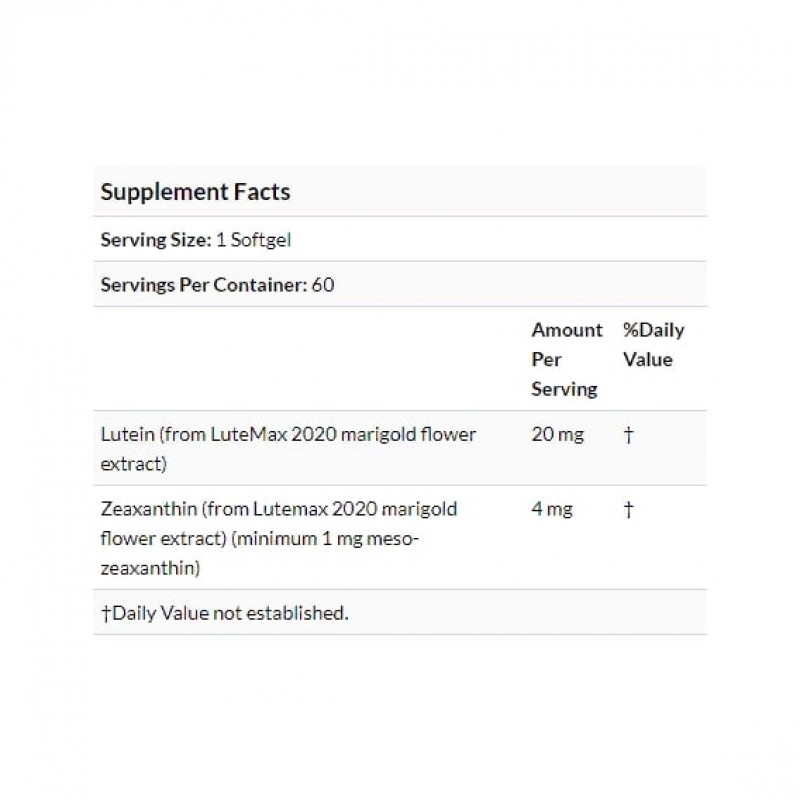
Task: Select the 20 mg amount
Action: point(557,435)
